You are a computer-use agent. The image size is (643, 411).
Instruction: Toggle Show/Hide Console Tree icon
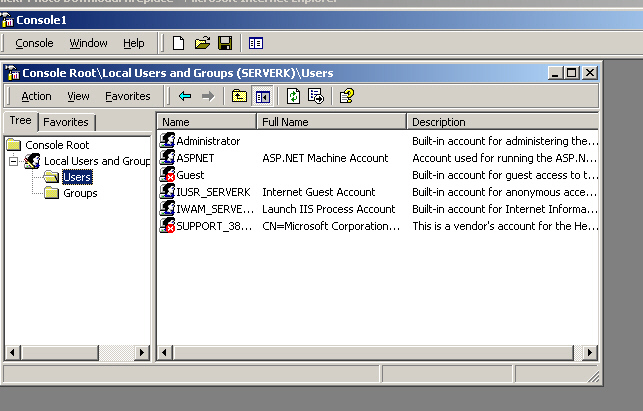point(262,97)
